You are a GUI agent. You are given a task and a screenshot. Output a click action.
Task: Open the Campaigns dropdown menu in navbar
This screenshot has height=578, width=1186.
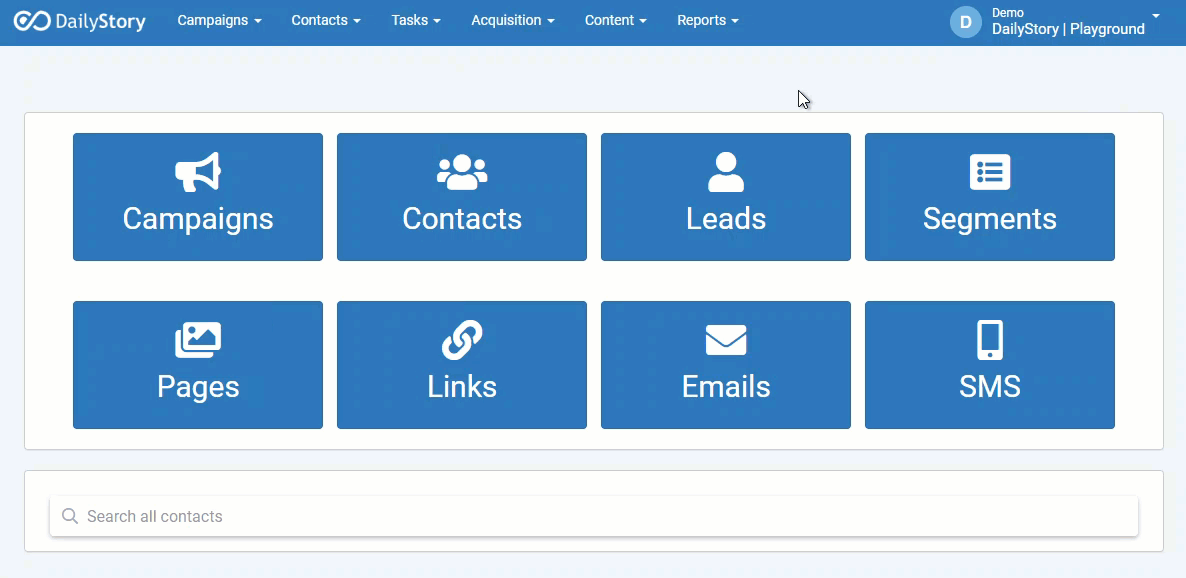click(x=219, y=20)
